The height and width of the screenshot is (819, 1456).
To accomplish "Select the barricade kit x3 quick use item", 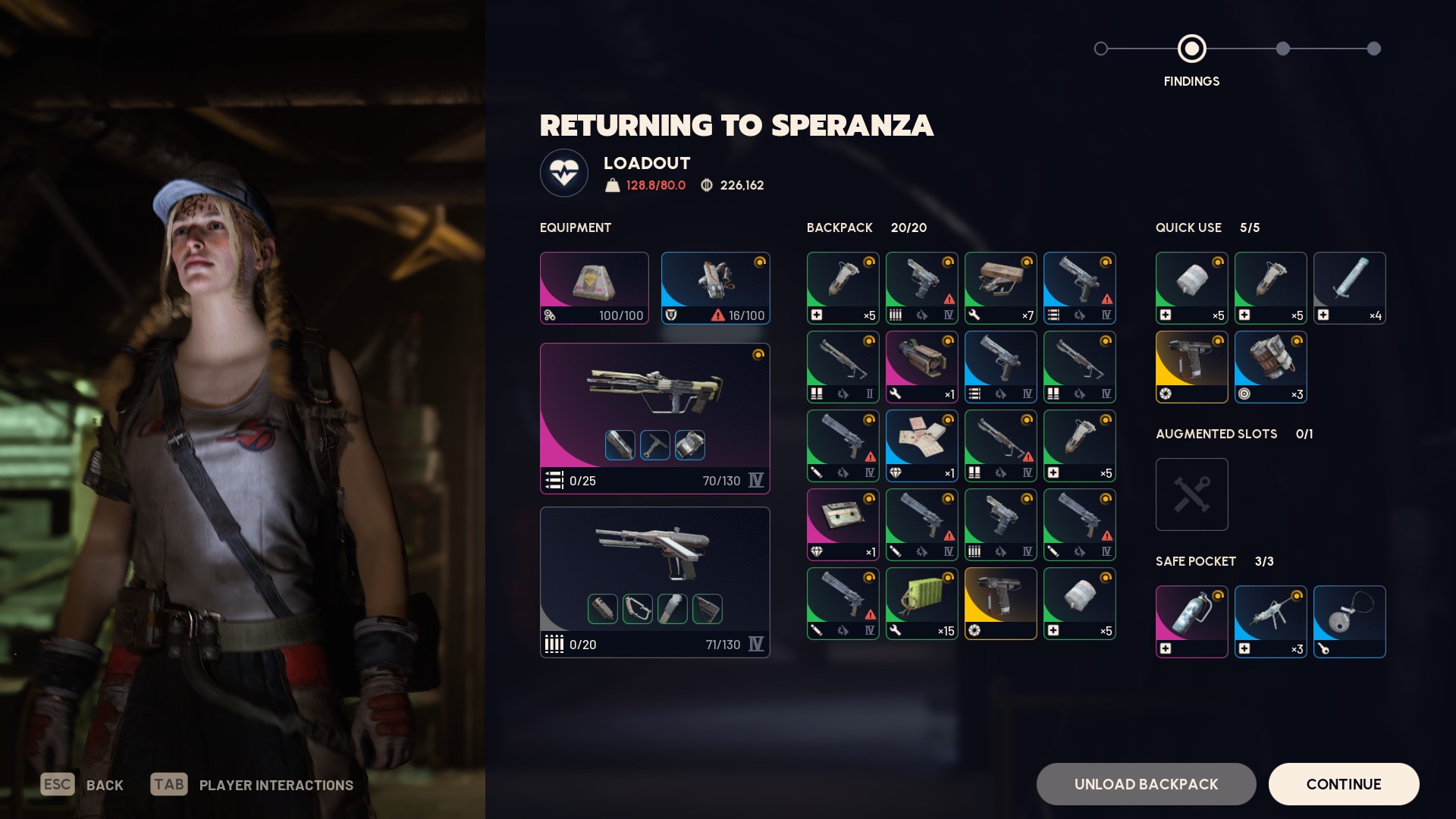I will [1271, 367].
